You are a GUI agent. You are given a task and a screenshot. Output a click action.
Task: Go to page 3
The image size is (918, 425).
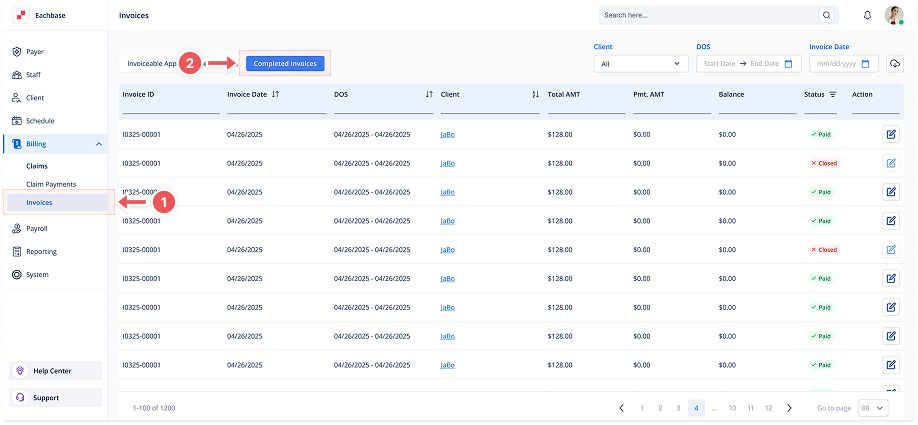(x=678, y=408)
